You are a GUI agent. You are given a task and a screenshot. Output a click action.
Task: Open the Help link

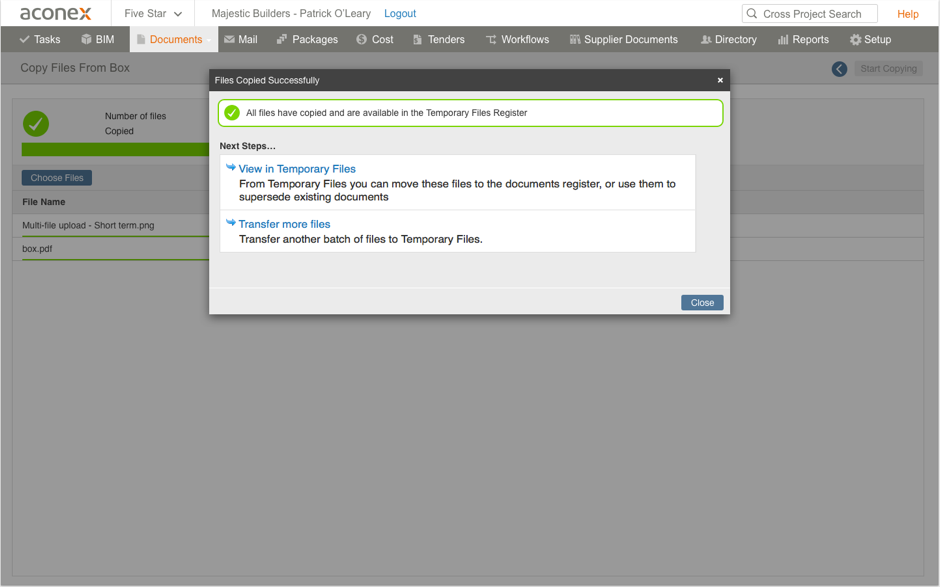(908, 14)
